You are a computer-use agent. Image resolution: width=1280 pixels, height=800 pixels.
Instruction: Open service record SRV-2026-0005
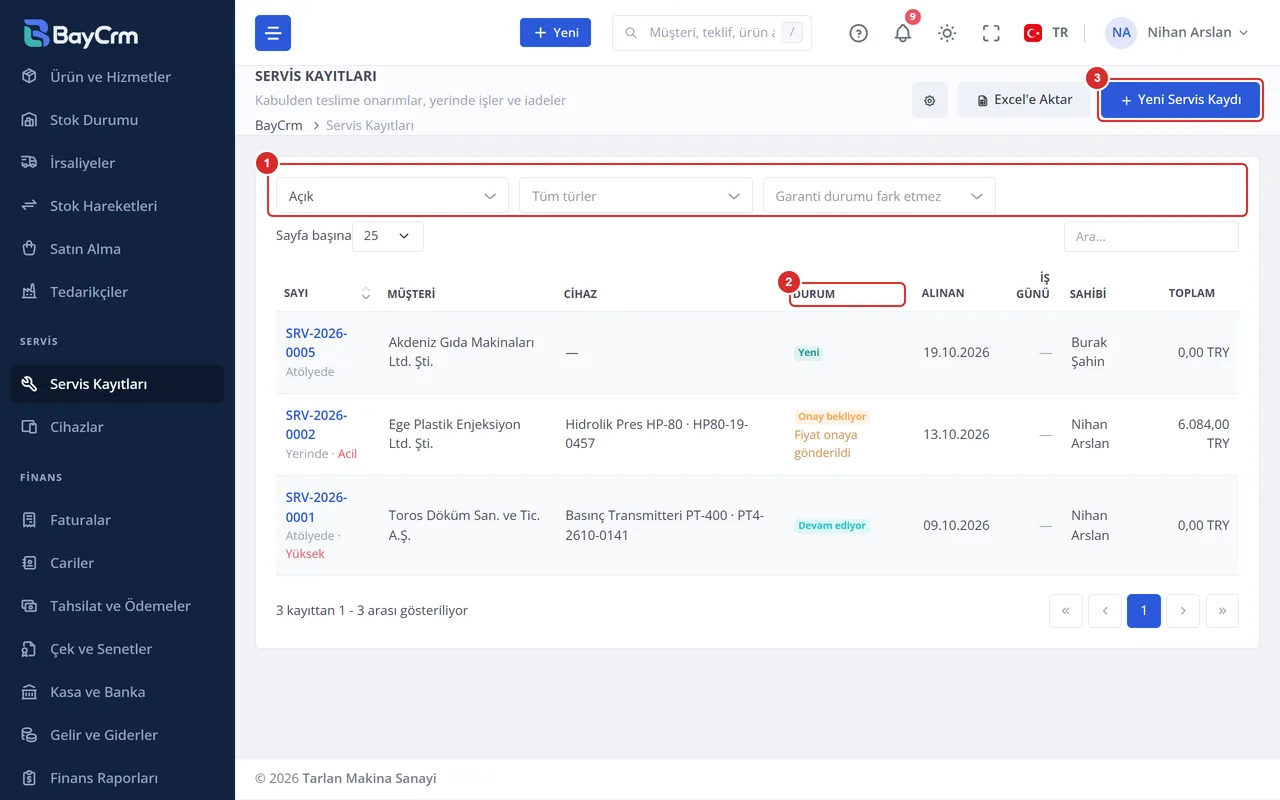tap(316, 343)
